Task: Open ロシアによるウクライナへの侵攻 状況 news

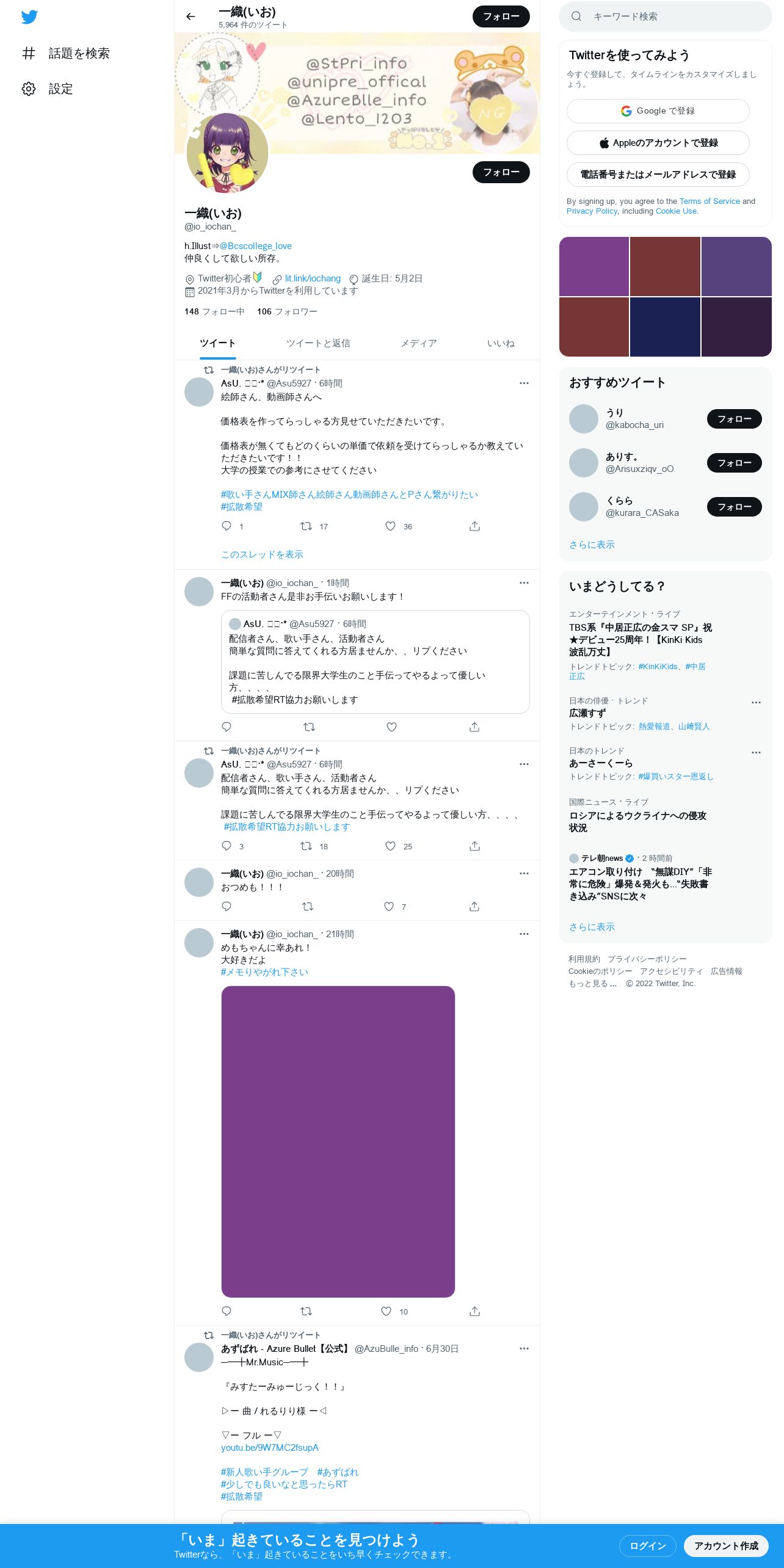Action: click(x=637, y=822)
